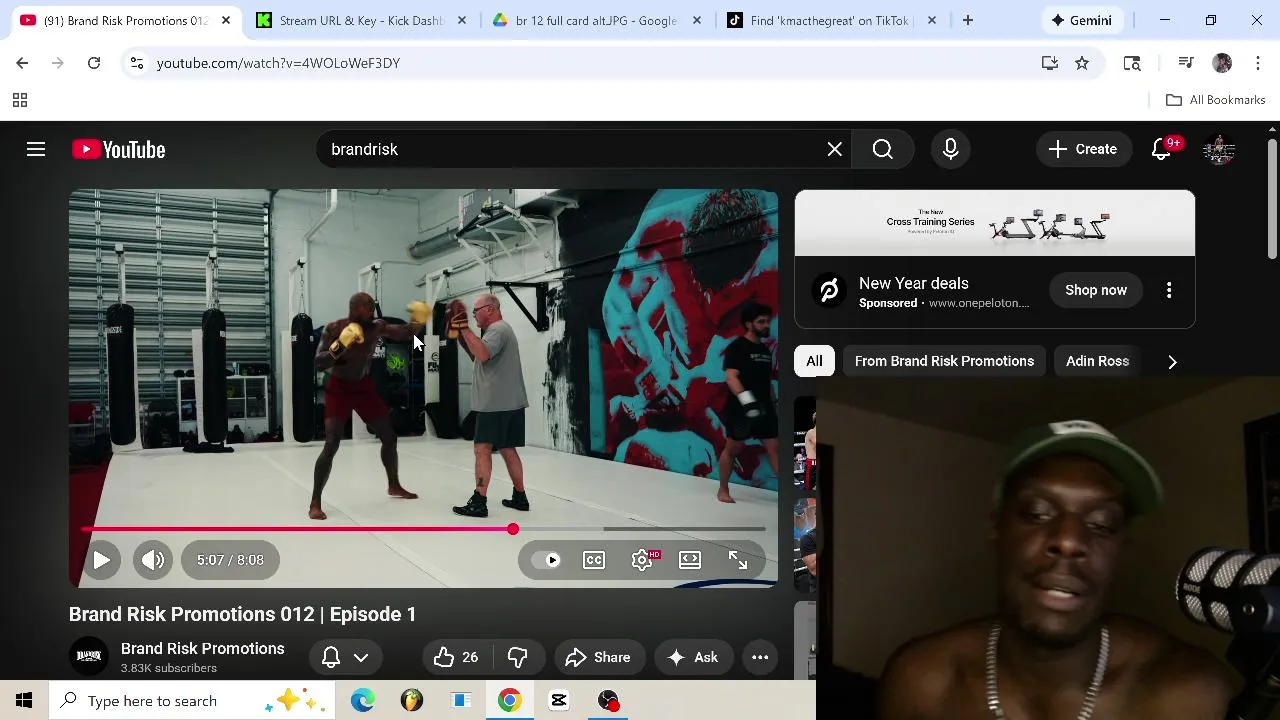This screenshot has width=1280, height=720.
Task: Open Brand Risk Promotions channel avatar
Action: point(89,657)
